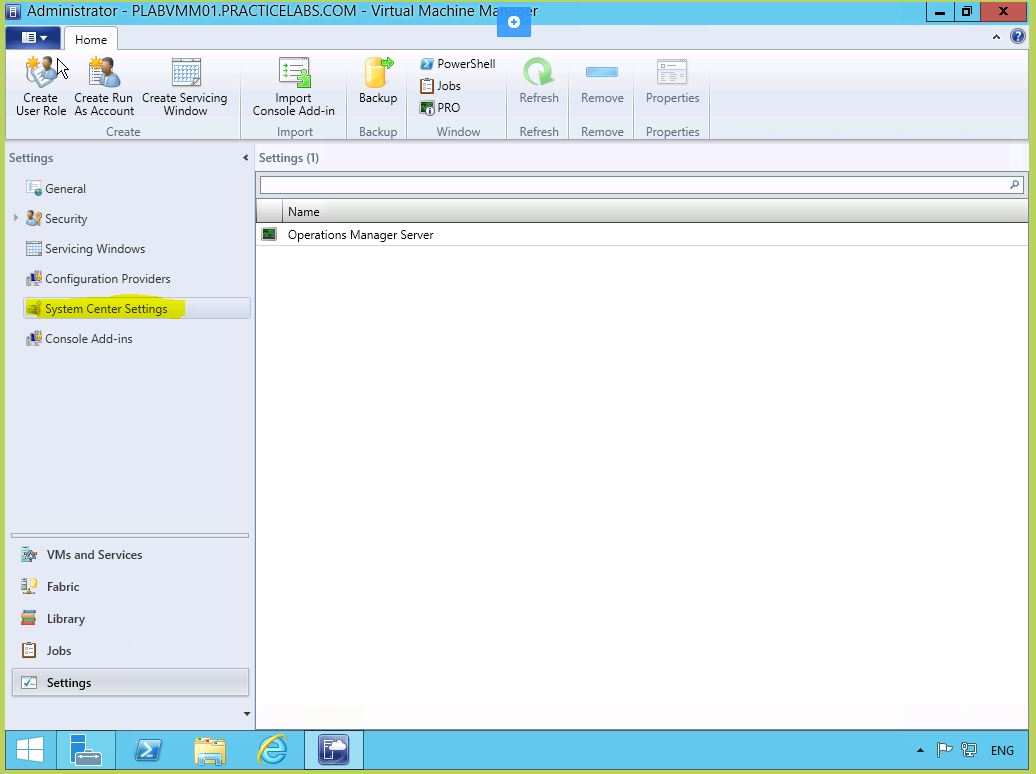Viewport: 1036px width, 774px height.
Task: Open the Settings workspace
Action: (130, 682)
